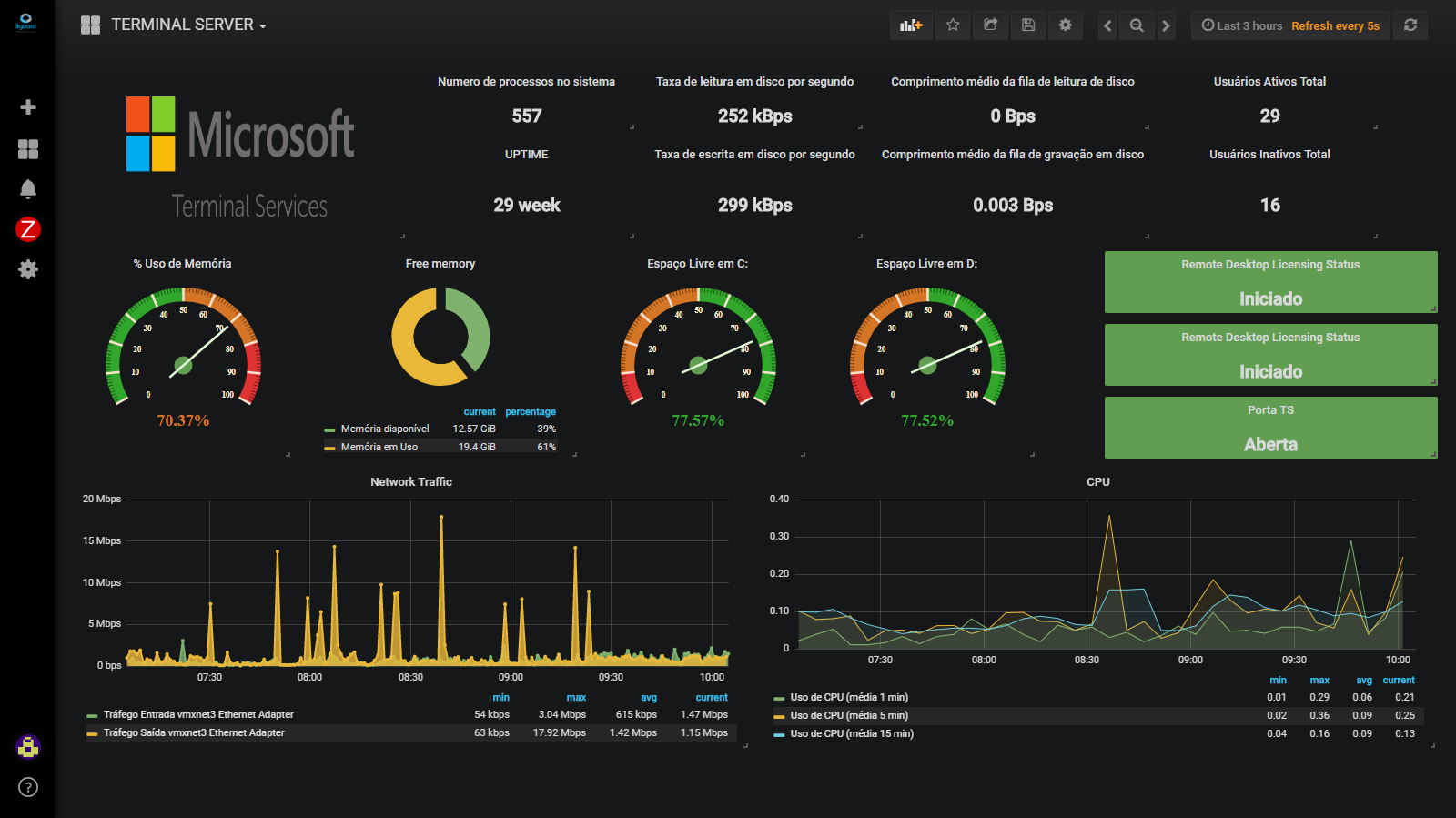Shift time range forward with right arrow
The image size is (1456, 818).
pyautogui.click(x=1166, y=25)
